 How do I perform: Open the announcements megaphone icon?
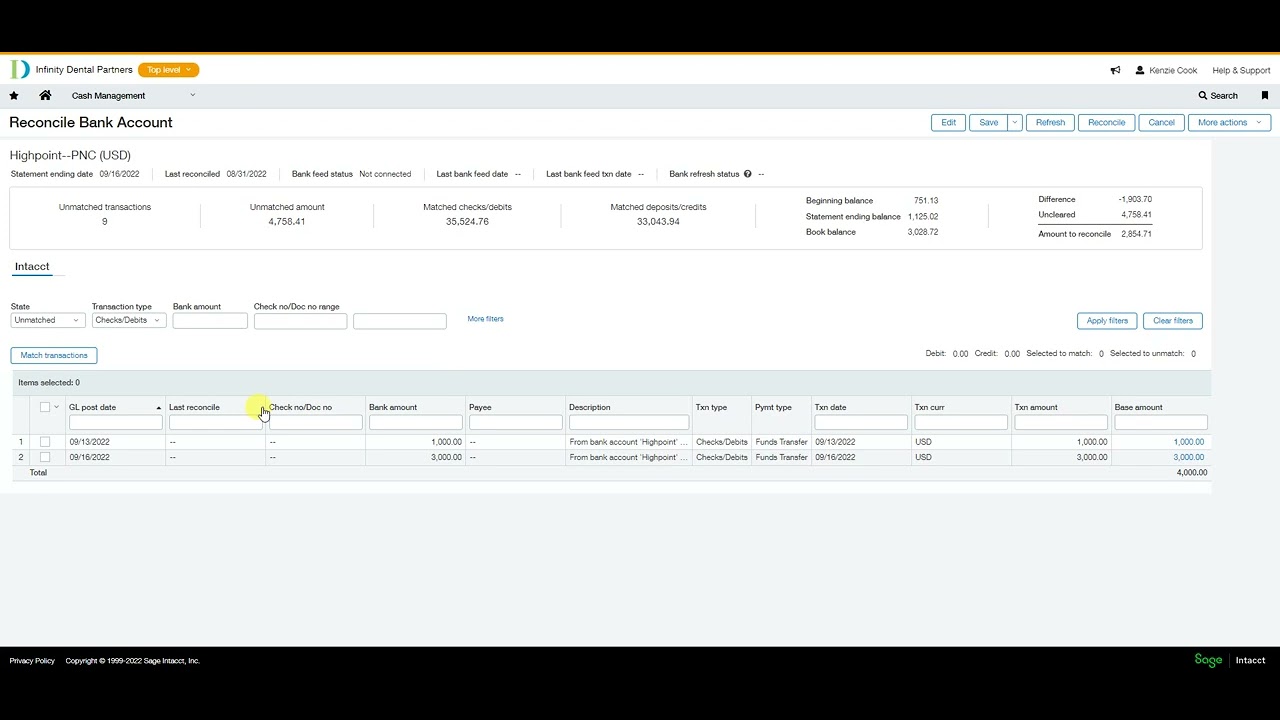click(x=1115, y=70)
